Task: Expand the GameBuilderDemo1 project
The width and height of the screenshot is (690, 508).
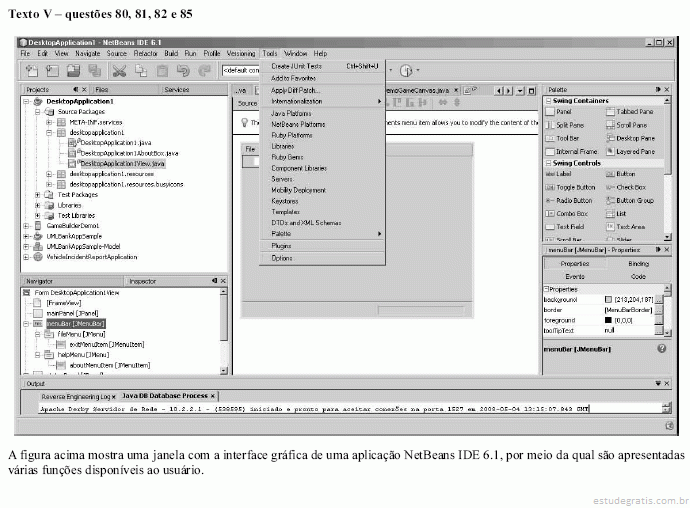Action: [x=26, y=226]
